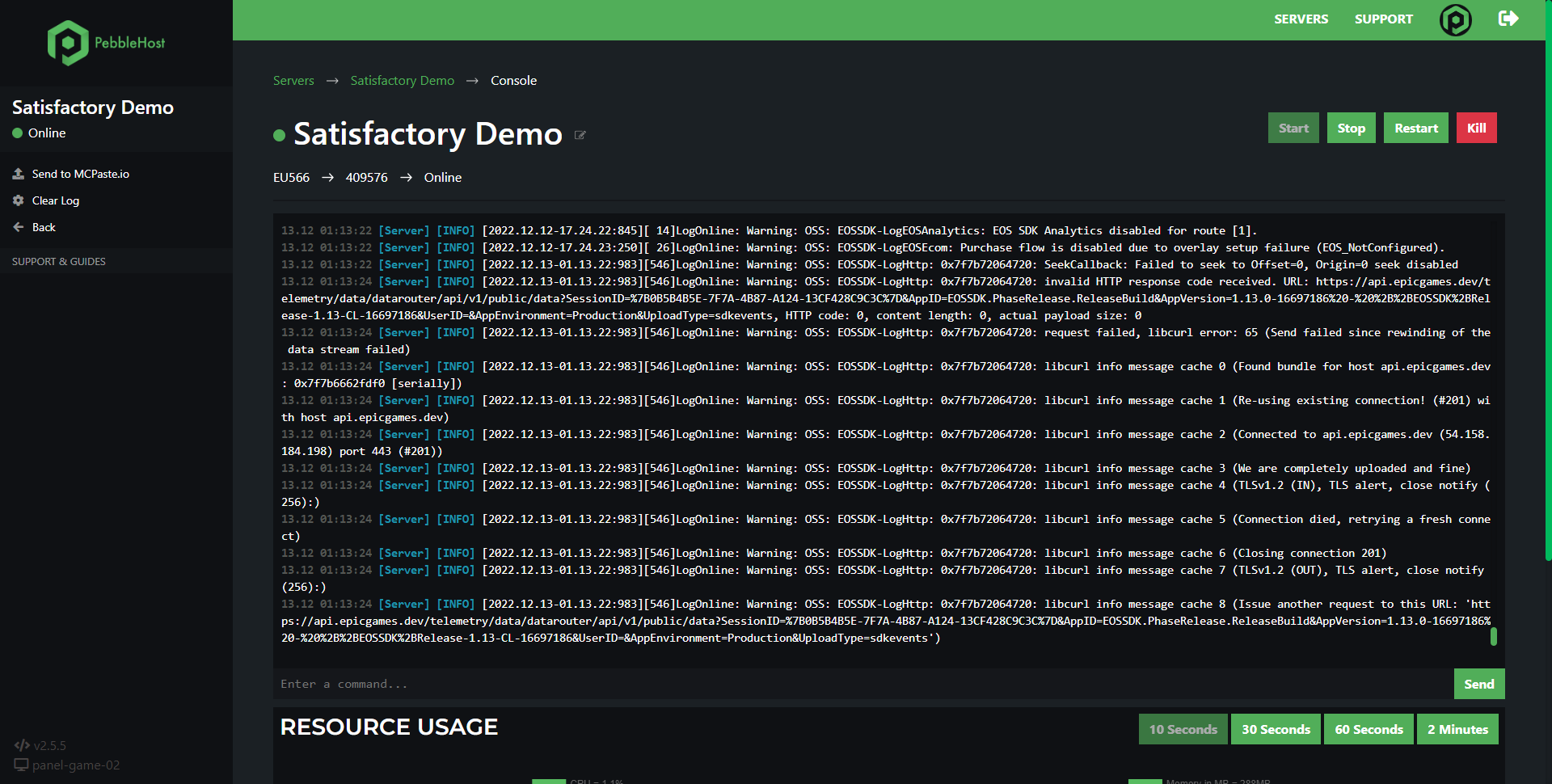Viewport: 1552px width, 784px height.
Task: Restart the server with the Restart button
Action: (1415, 128)
